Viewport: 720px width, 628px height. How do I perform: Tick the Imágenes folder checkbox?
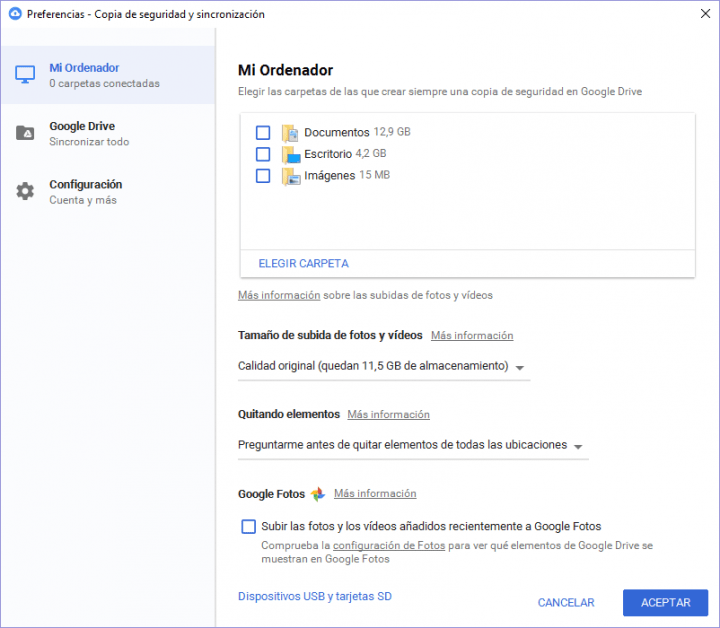263,176
